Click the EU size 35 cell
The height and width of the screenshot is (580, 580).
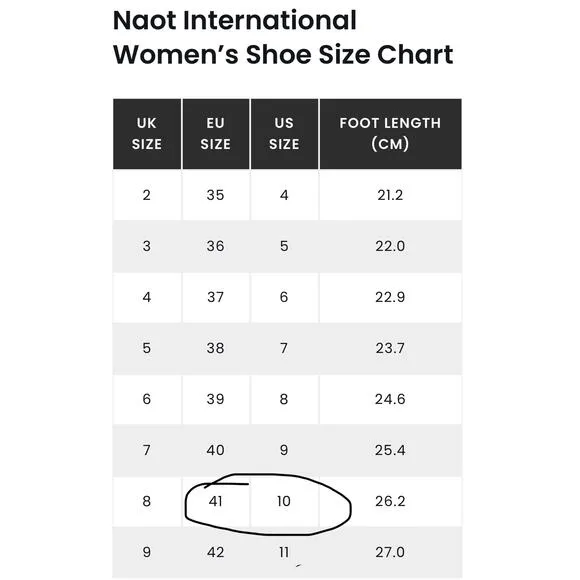[x=216, y=195]
